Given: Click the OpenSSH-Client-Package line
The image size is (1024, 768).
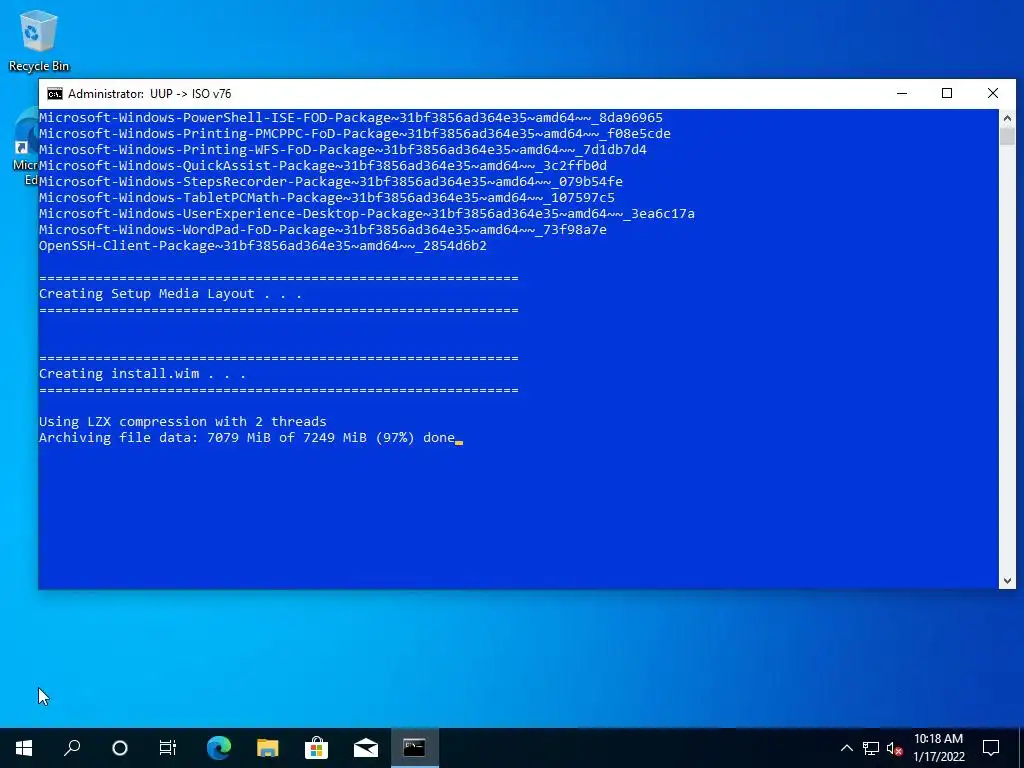Looking at the screenshot, I should (263, 246).
